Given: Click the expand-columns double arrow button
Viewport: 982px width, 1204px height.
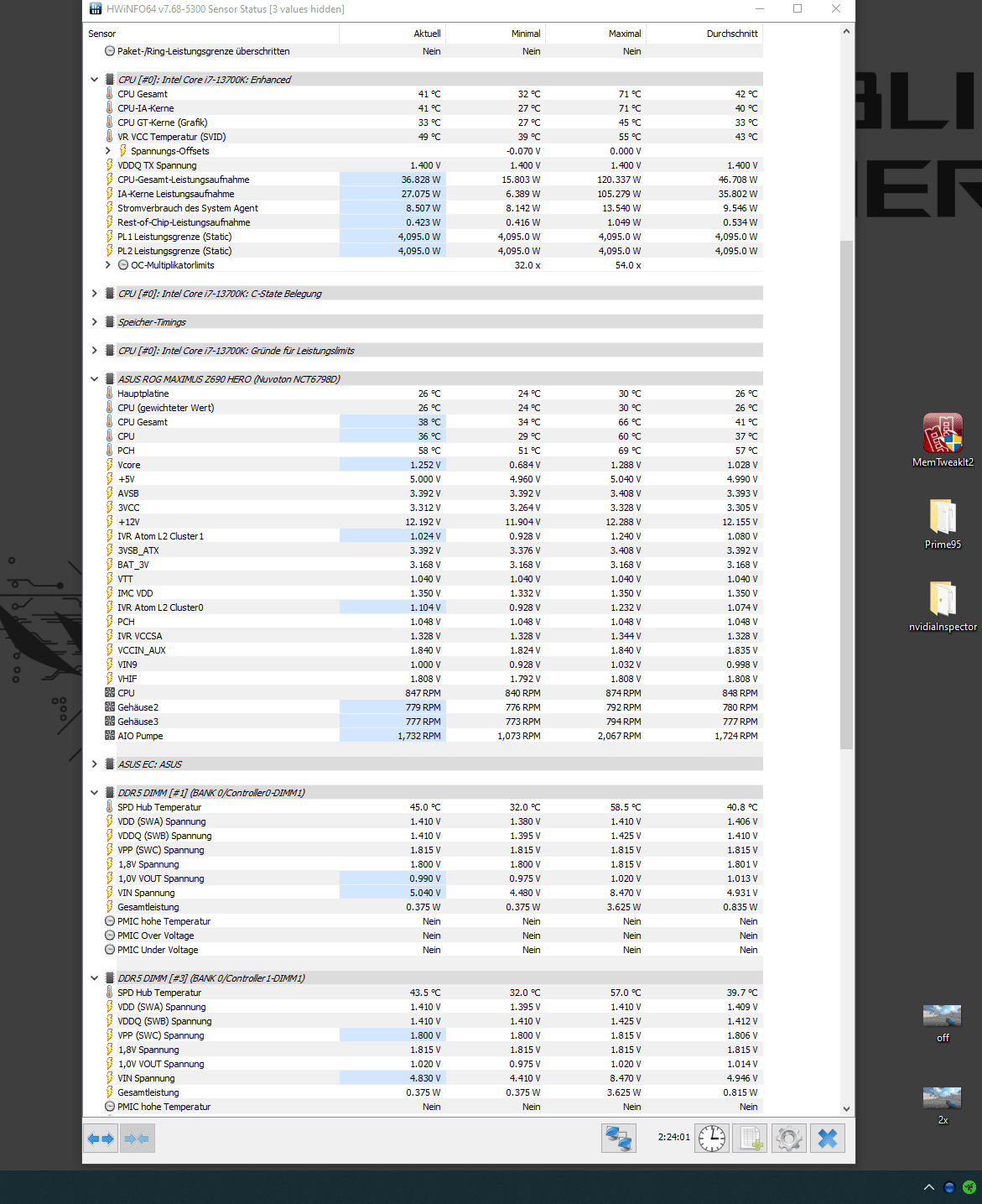Looking at the screenshot, I should pos(101,1139).
